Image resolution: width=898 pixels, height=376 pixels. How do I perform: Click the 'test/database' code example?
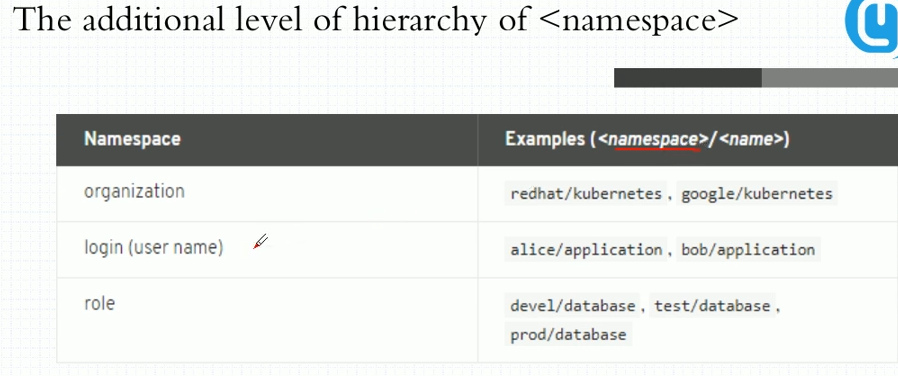coord(712,306)
